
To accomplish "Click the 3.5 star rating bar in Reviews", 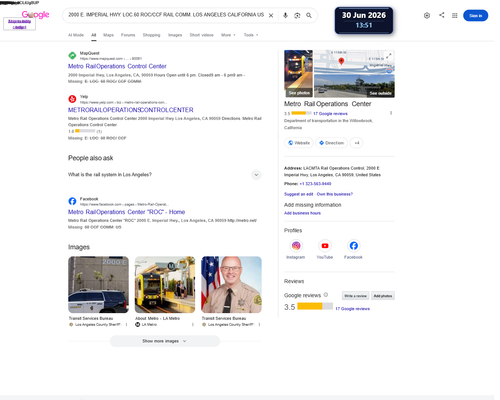I will [315, 306].
